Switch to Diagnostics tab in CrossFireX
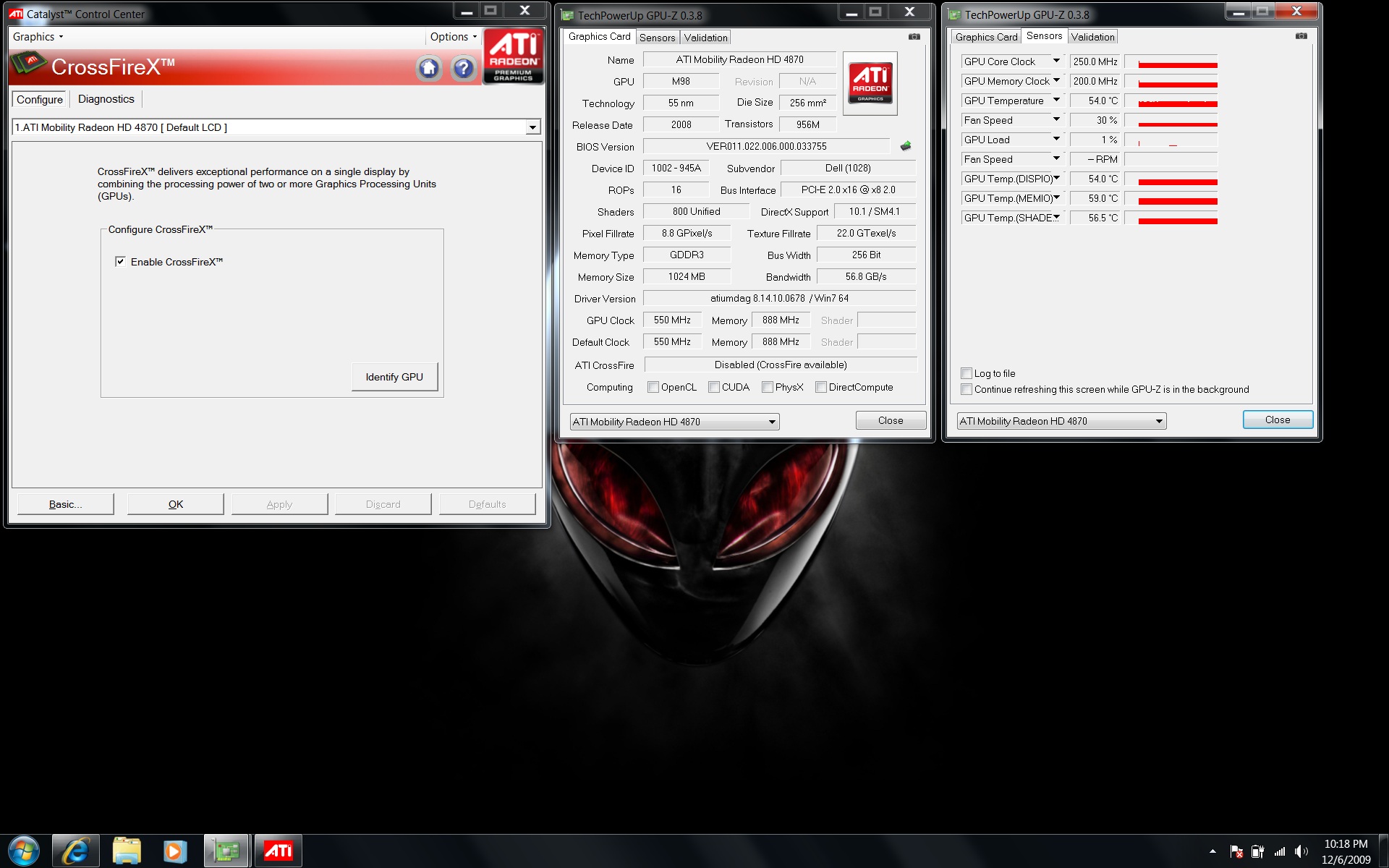The width and height of the screenshot is (1389, 868). pos(106,99)
